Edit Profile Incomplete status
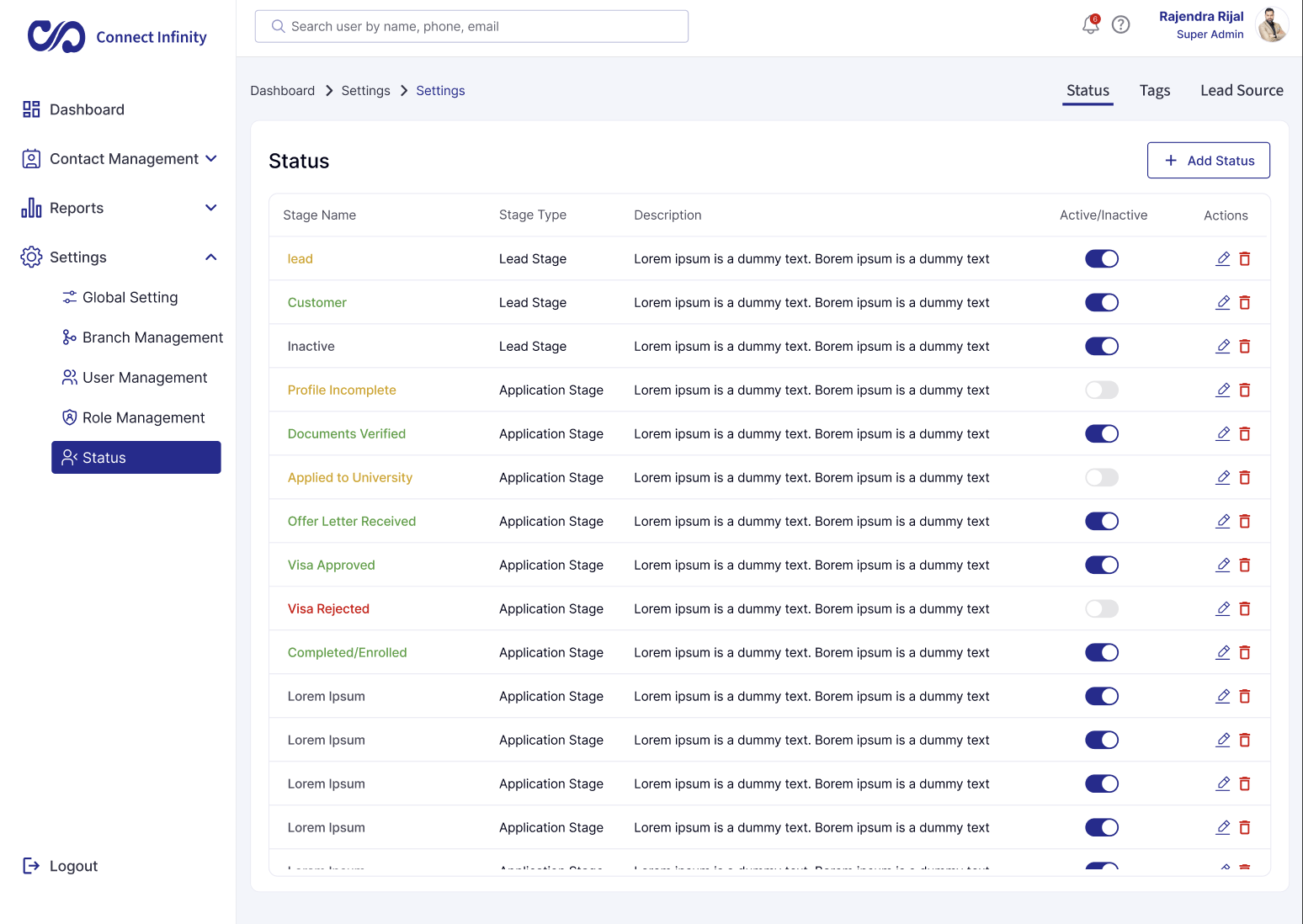 pyautogui.click(x=1223, y=390)
